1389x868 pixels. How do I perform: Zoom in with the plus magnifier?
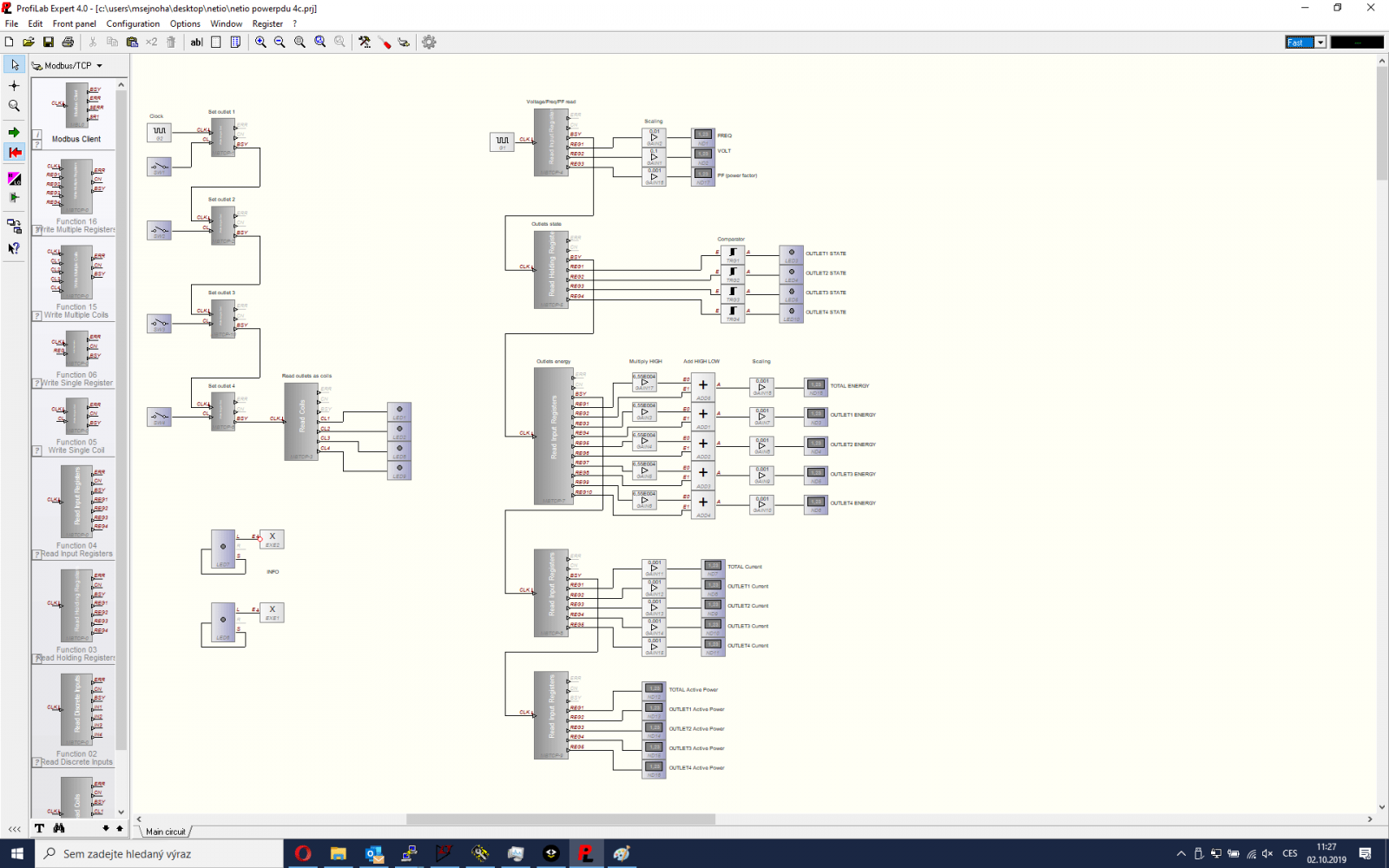tap(260, 42)
